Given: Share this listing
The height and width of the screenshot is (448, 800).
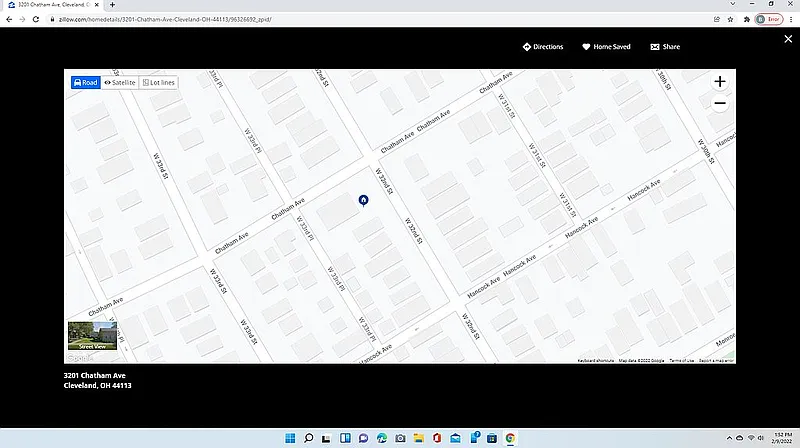Looking at the screenshot, I should click(x=665, y=47).
